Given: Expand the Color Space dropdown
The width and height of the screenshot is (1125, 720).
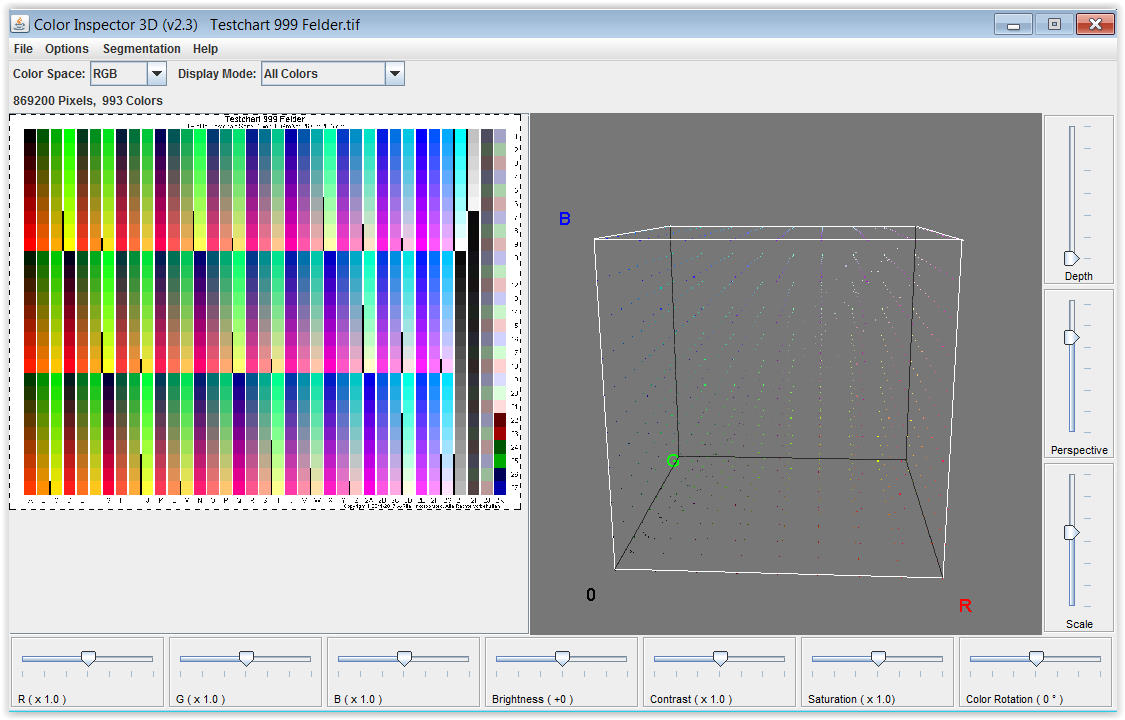Looking at the screenshot, I should click(x=156, y=73).
